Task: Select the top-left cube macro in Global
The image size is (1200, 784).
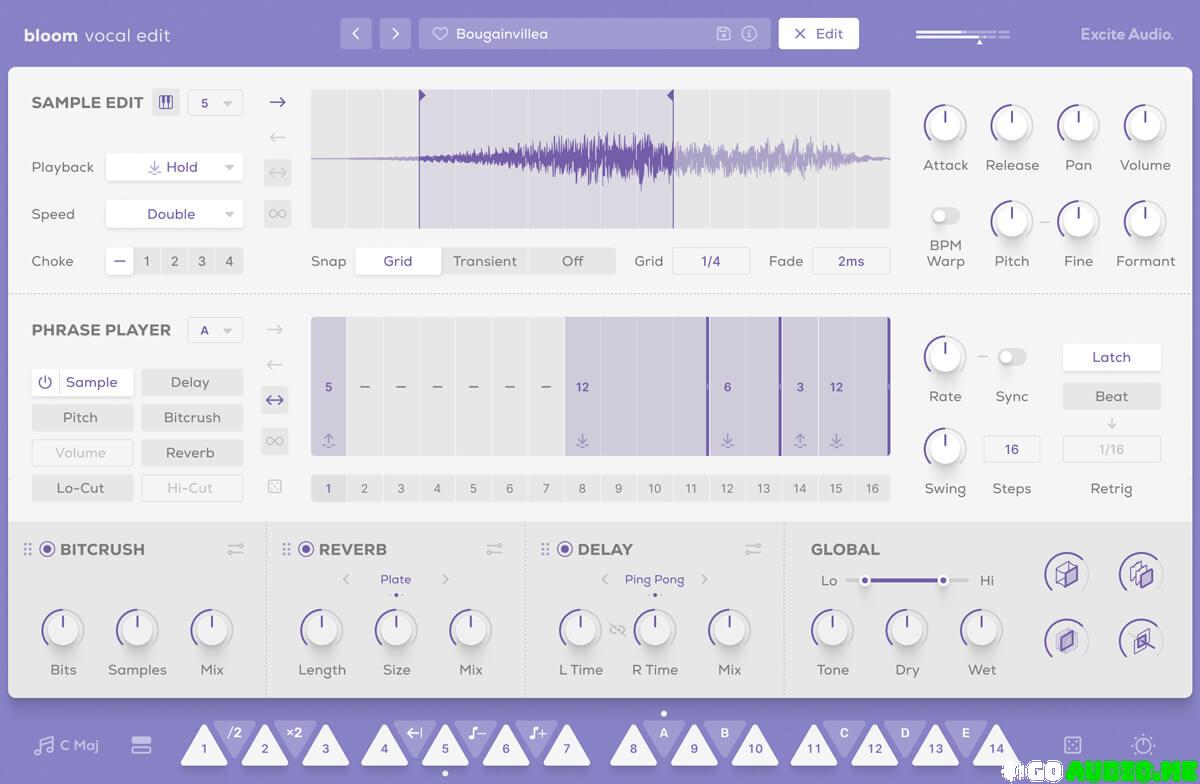Action: point(1067,574)
